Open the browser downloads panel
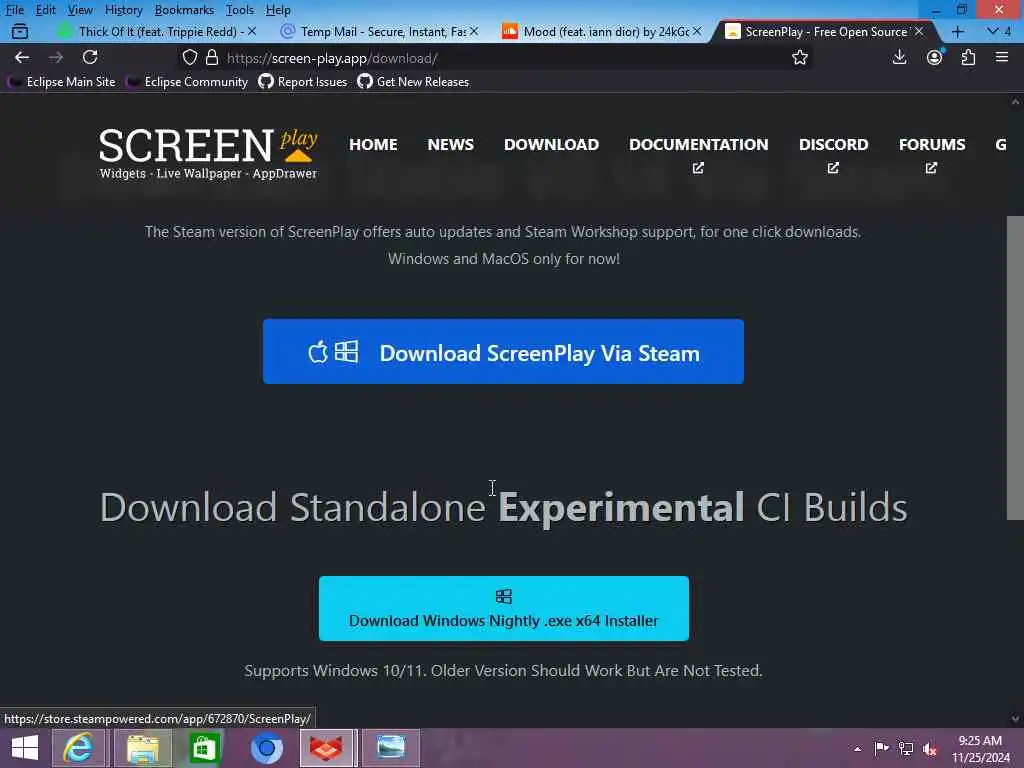Image resolution: width=1024 pixels, height=768 pixels. coord(899,57)
